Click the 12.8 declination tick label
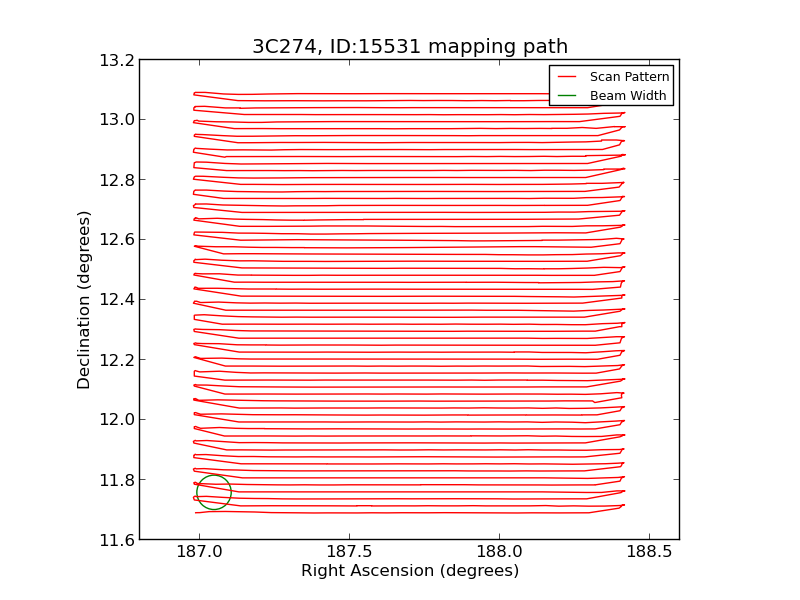The height and width of the screenshot is (600, 800). click(x=117, y=180)
